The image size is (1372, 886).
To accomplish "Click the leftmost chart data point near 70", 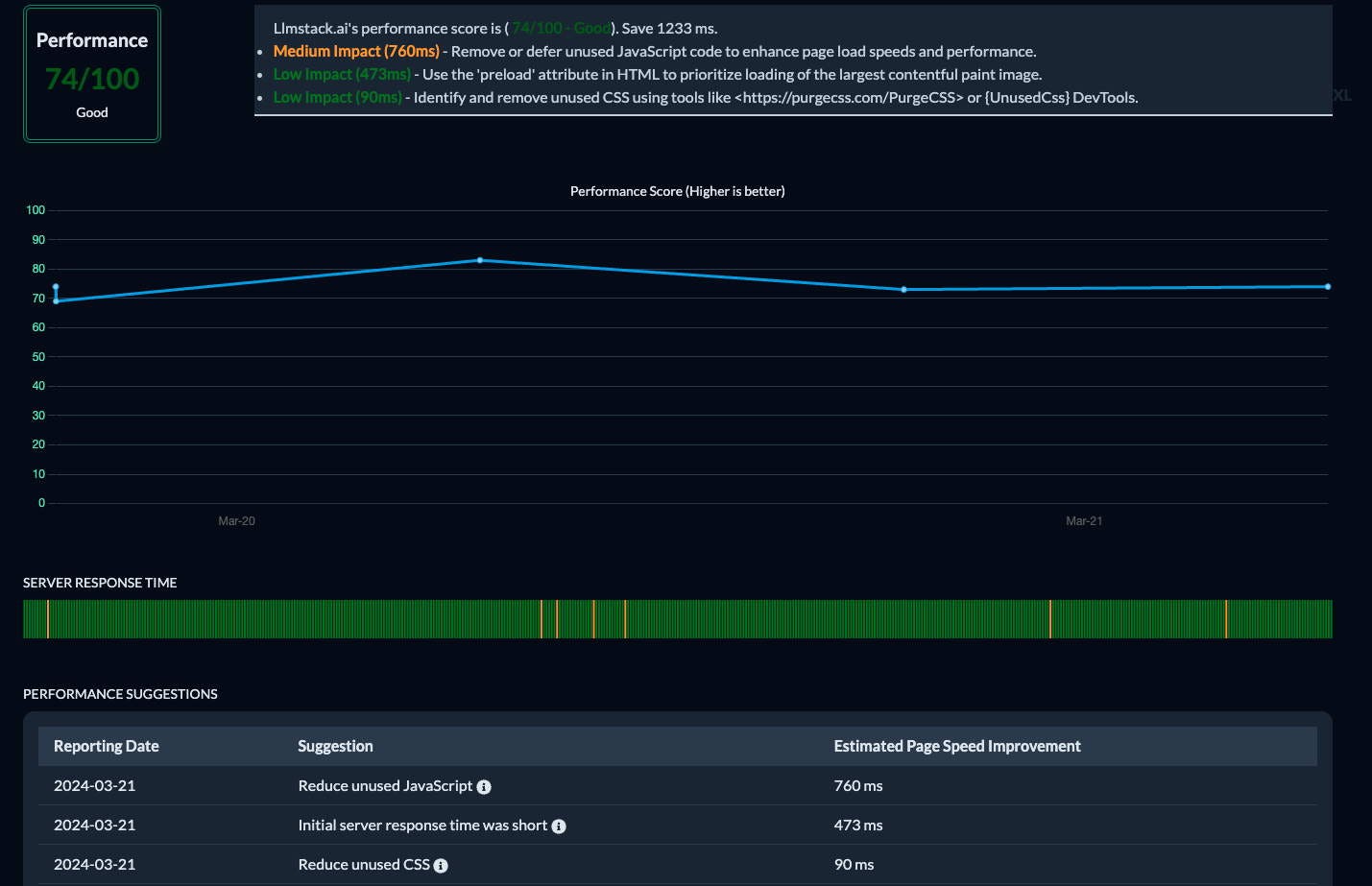I will pos(55,287).
